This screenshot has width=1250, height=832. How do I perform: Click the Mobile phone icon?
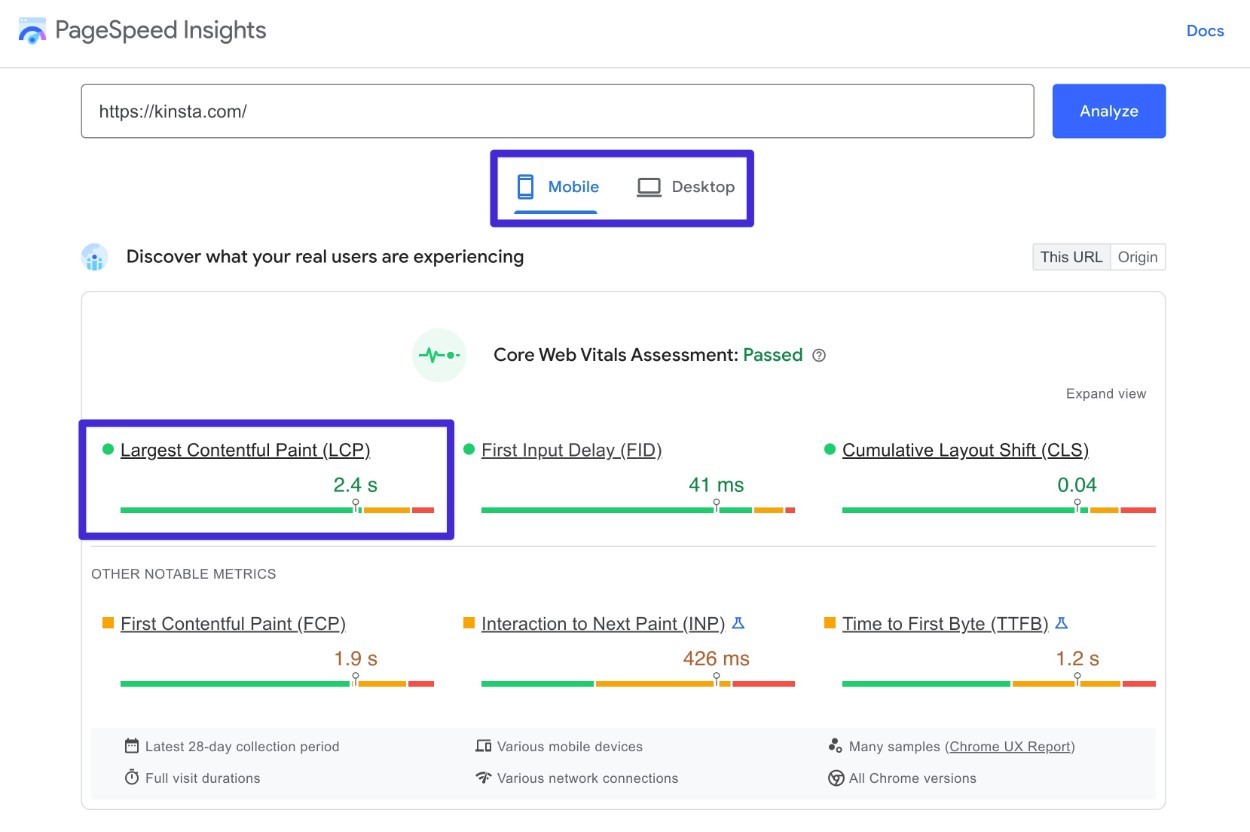524,186
